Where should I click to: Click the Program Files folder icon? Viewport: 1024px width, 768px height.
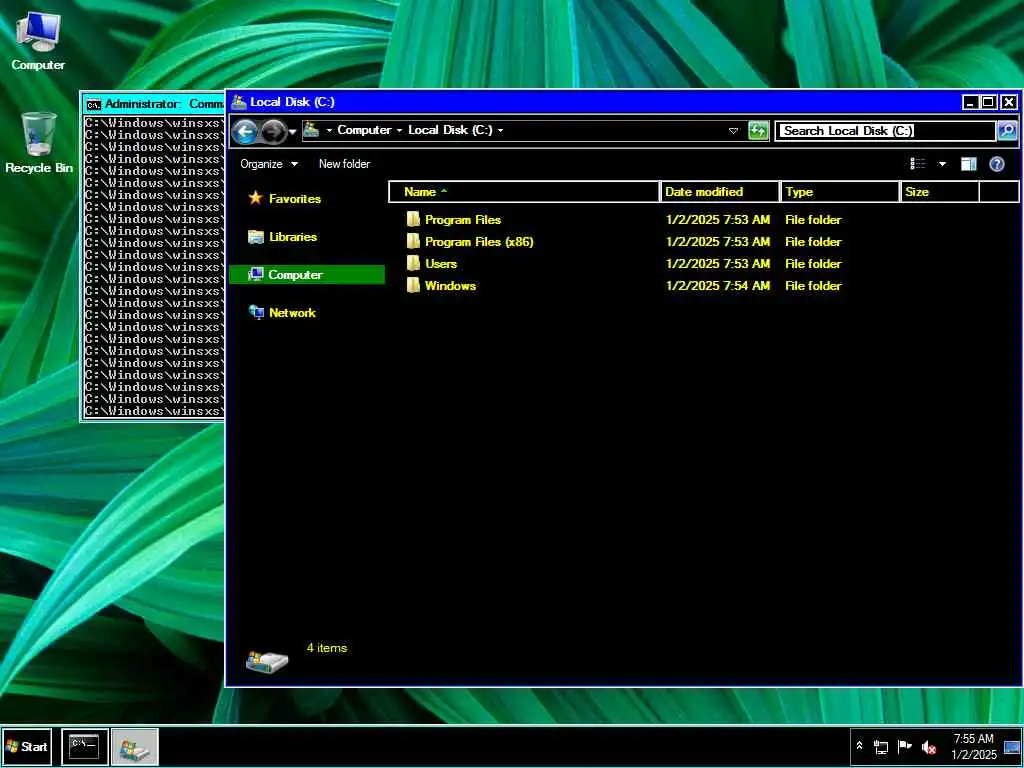point(413,219)
